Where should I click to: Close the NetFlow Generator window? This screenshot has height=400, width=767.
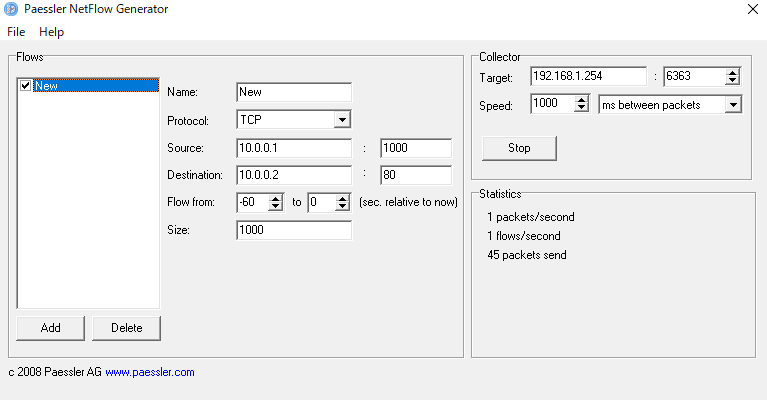click(753, 9)
